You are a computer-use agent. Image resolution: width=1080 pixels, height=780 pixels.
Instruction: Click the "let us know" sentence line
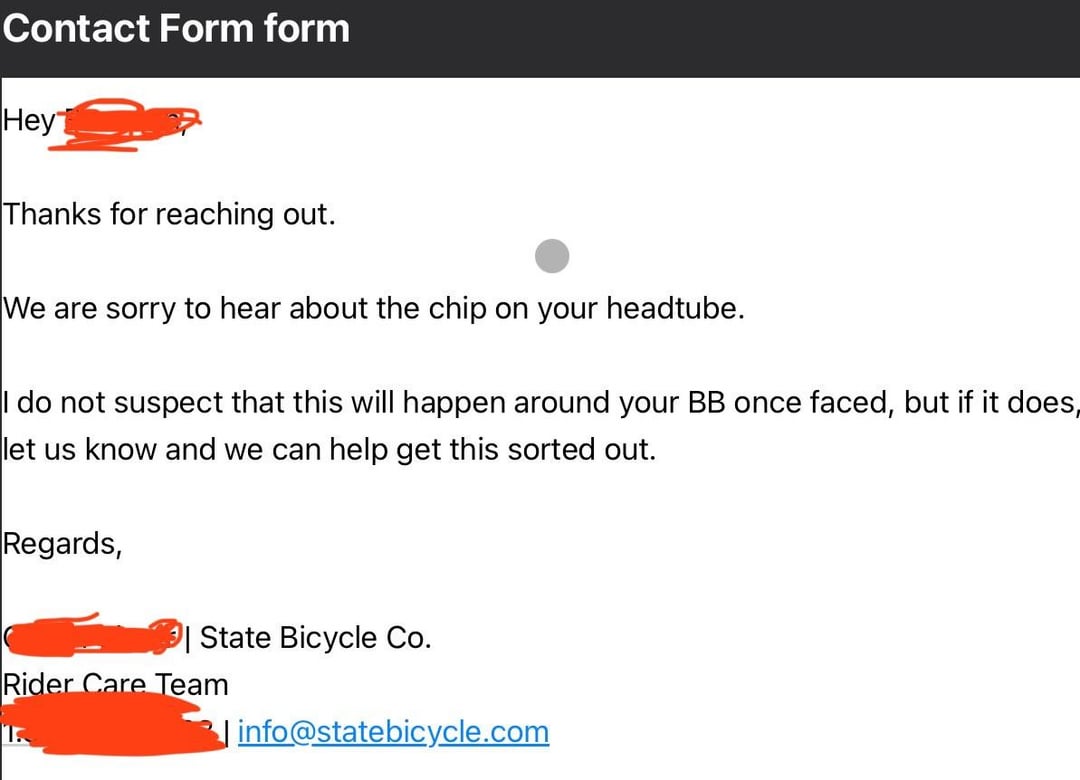[329, 449]
